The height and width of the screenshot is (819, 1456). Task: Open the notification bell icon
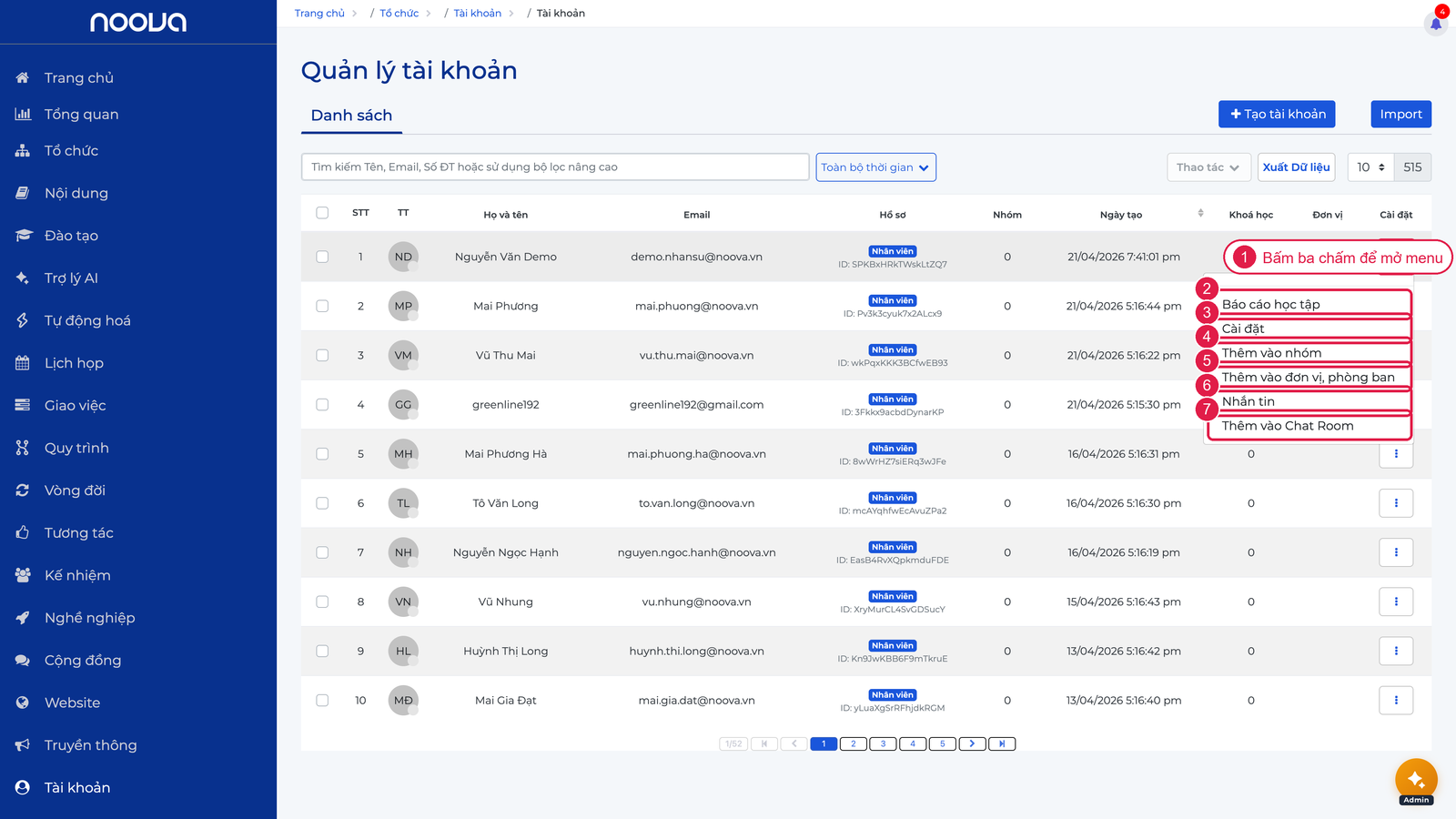[x=1436, y=24]
